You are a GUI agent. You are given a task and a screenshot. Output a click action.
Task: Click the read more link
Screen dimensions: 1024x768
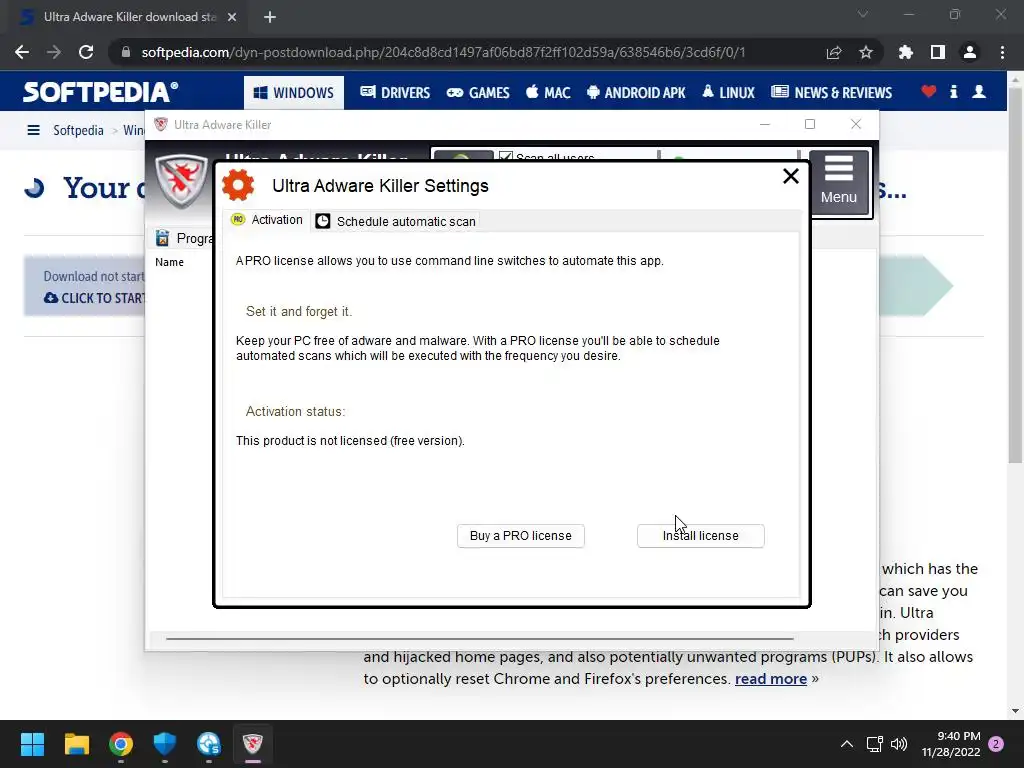pos(771,679)
